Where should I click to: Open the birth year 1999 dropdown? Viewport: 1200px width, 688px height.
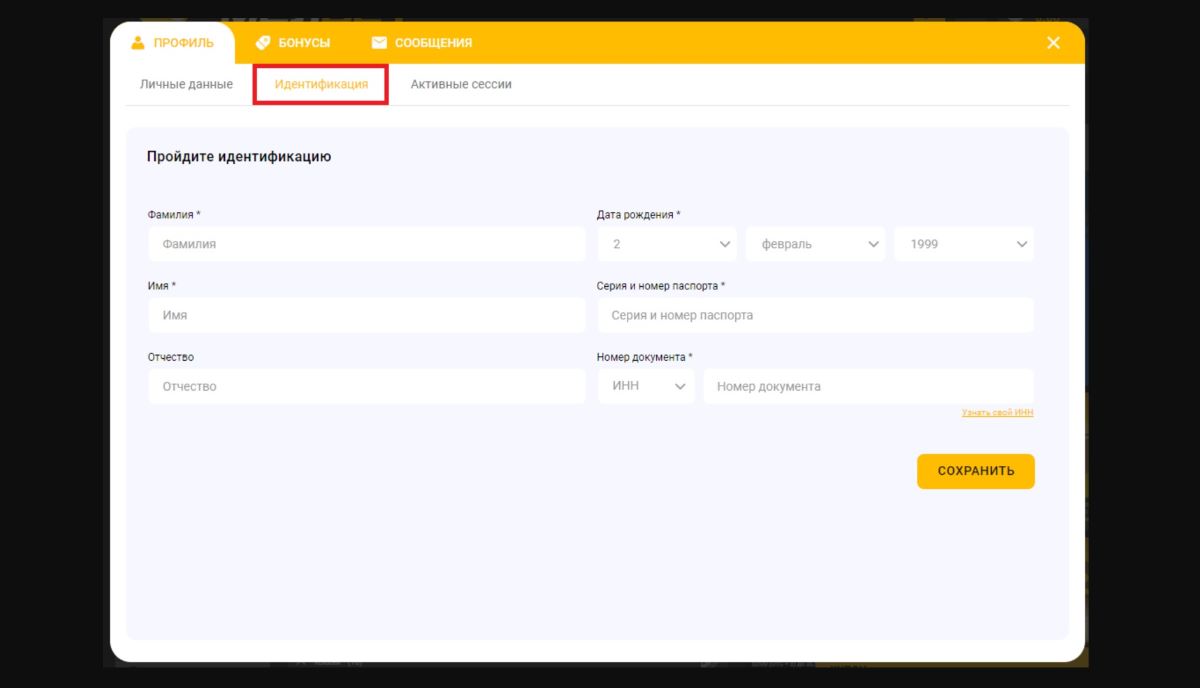point(964,244)
